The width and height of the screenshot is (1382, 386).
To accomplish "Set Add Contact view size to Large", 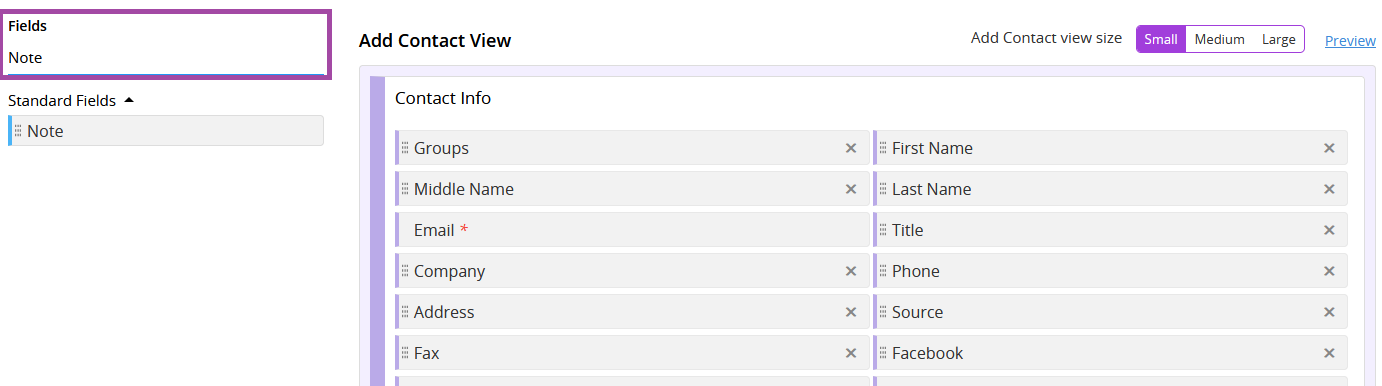I will click(x=1278, y=39).
